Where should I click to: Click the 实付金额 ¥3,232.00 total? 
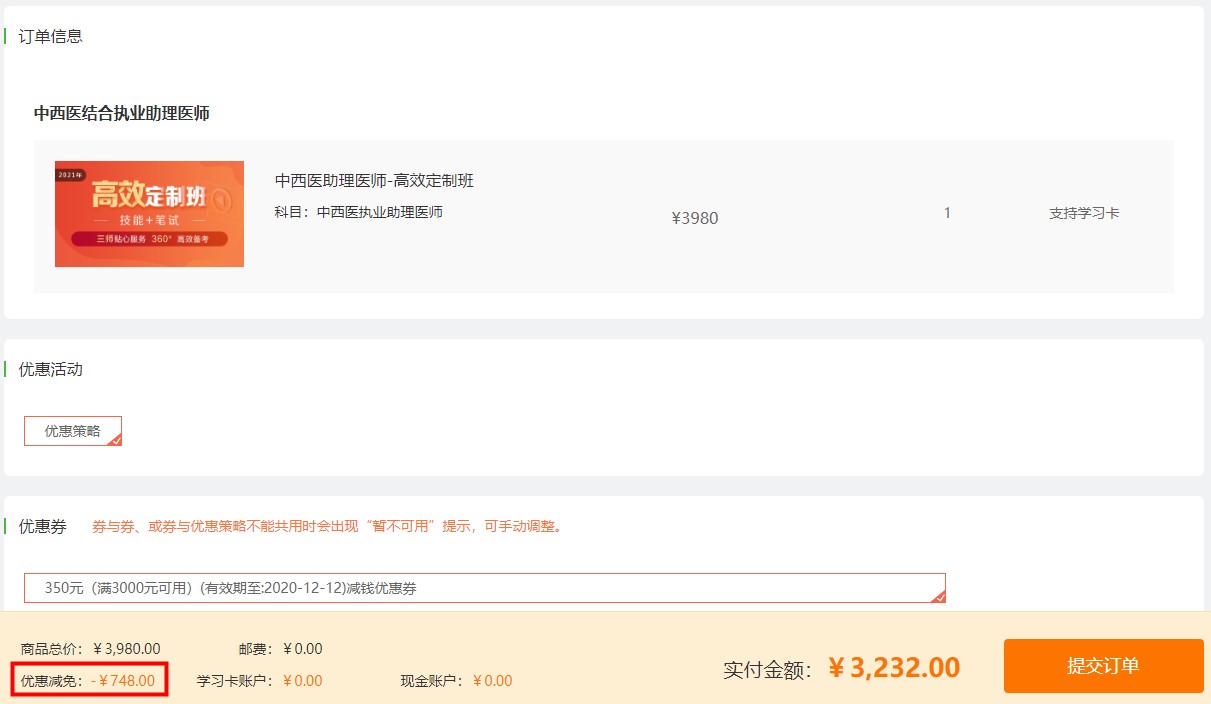[x=894, y=668]
